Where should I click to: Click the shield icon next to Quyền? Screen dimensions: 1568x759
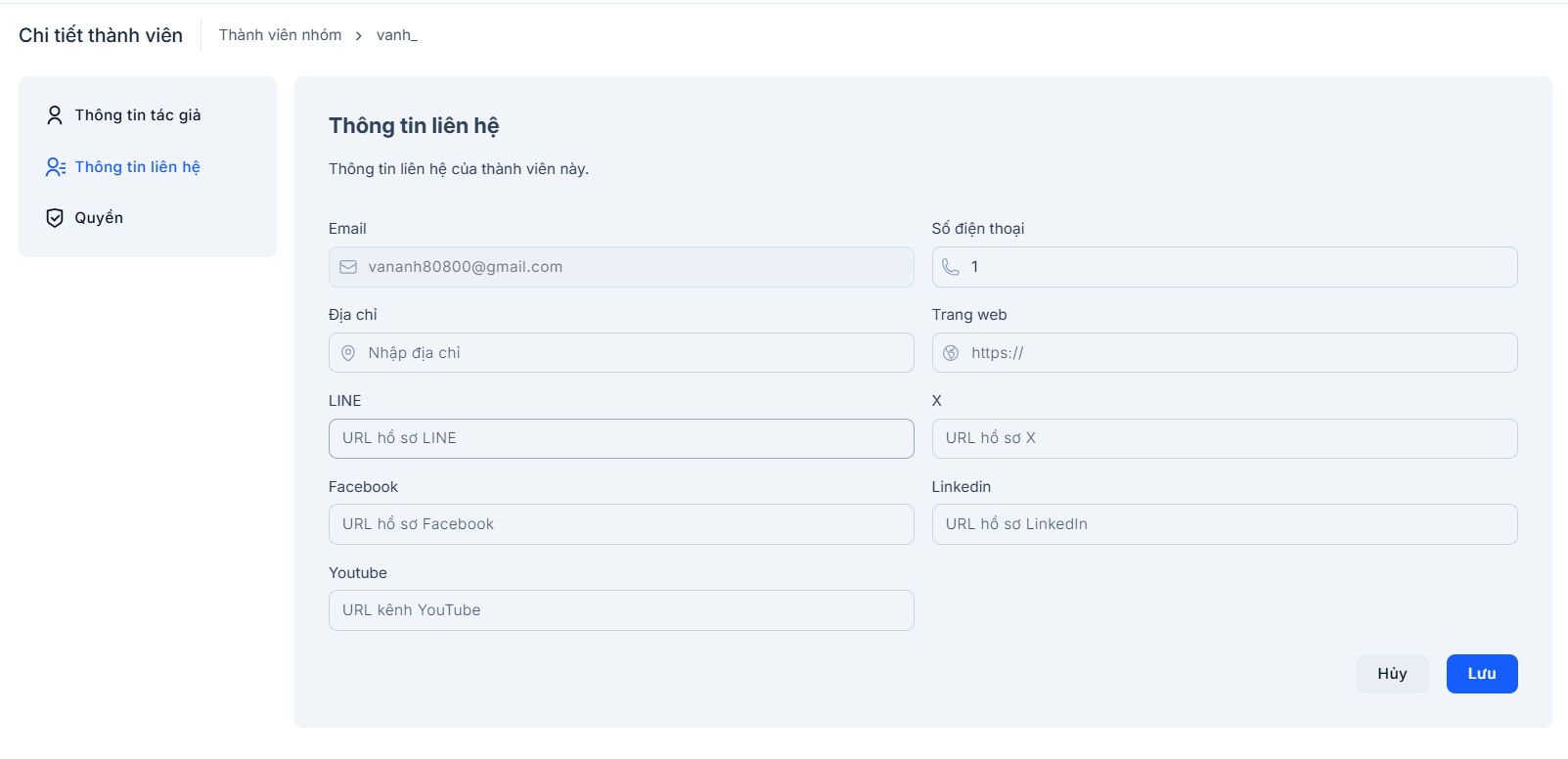pos(55,218)
